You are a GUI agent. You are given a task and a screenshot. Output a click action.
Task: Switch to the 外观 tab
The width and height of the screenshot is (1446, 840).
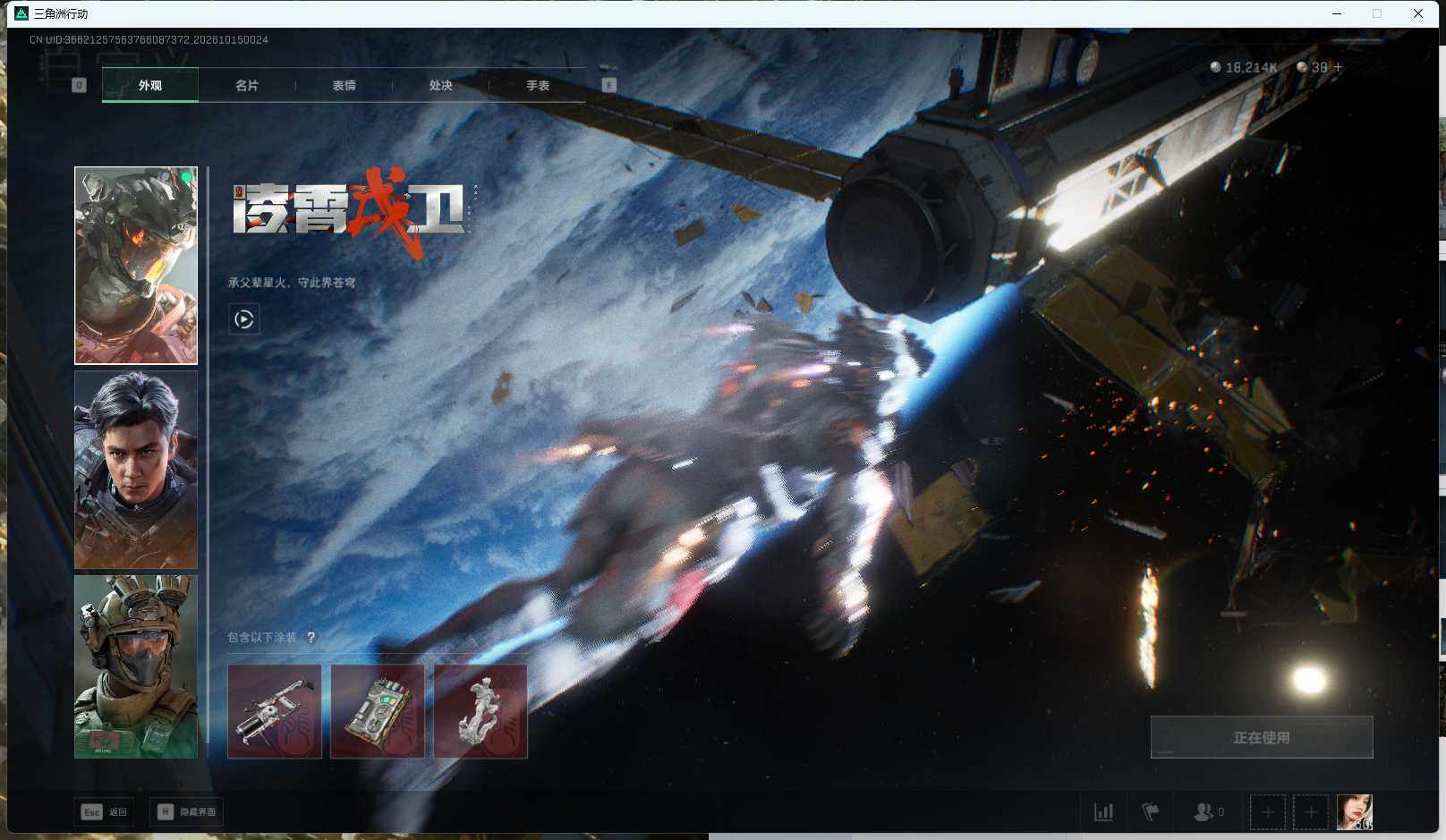[x=150, y=85]
